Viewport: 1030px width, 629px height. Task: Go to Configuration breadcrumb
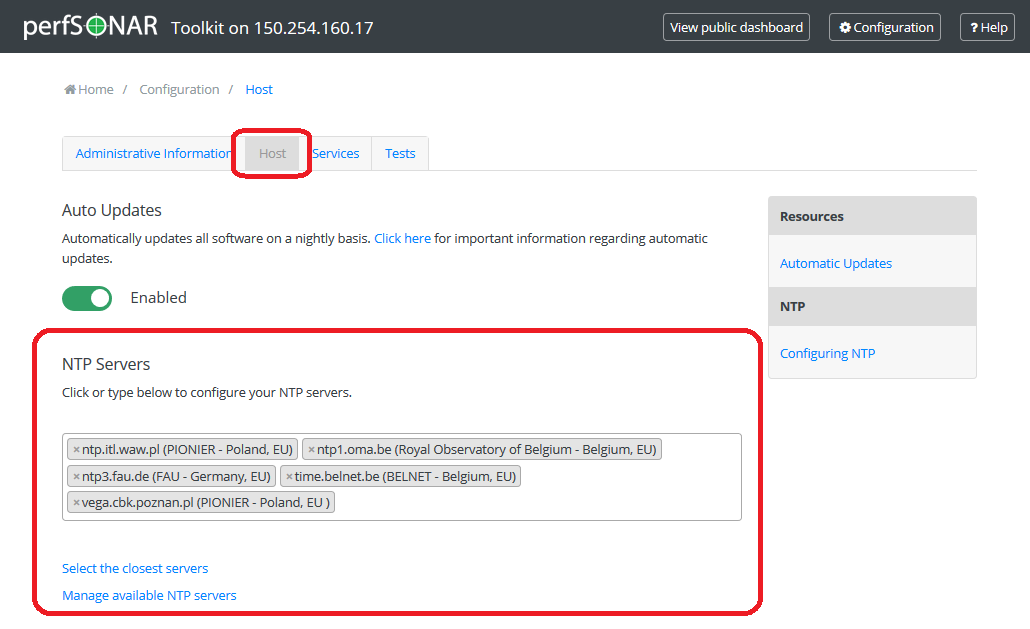[x=179, y=89]
